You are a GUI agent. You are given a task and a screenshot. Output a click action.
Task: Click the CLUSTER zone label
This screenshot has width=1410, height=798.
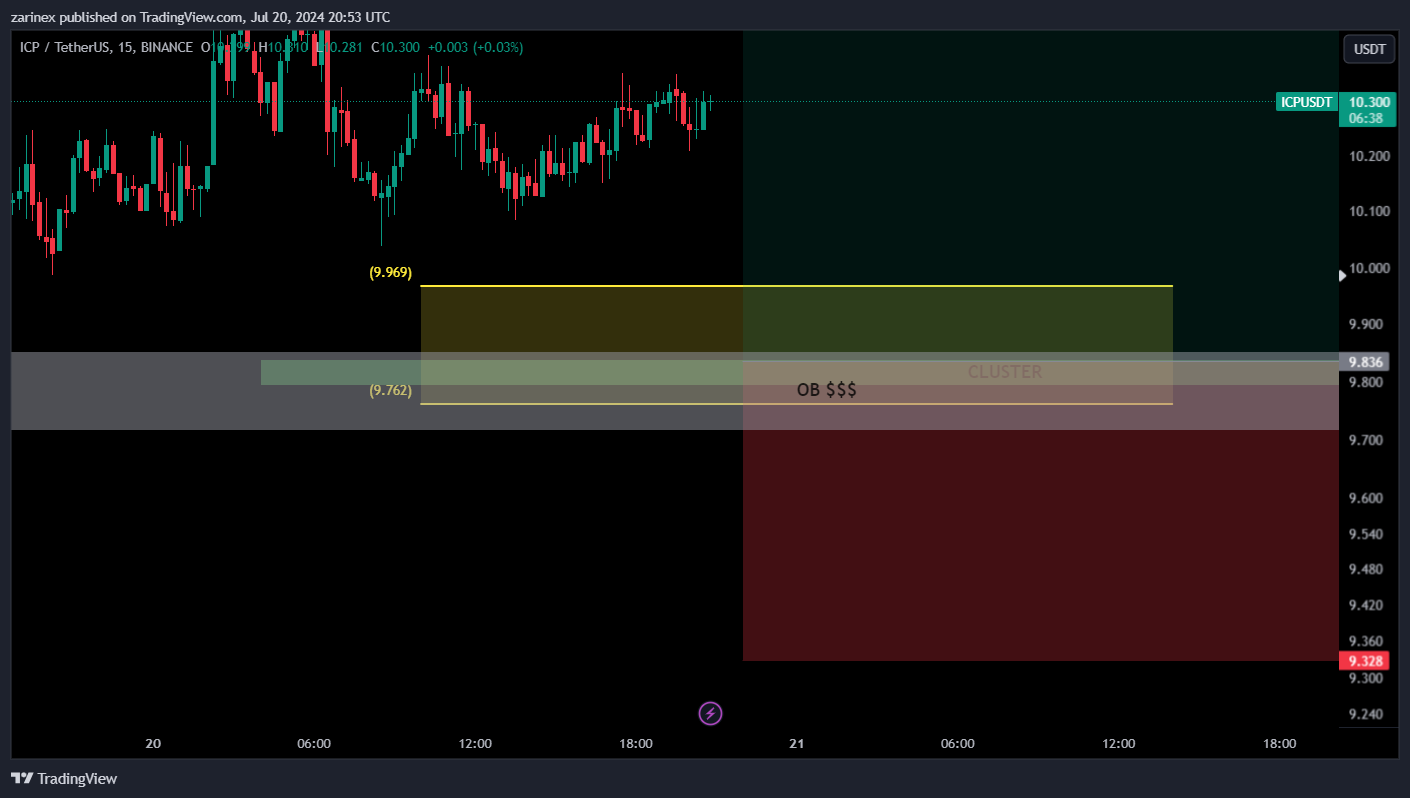click(x=1004, y=372)
